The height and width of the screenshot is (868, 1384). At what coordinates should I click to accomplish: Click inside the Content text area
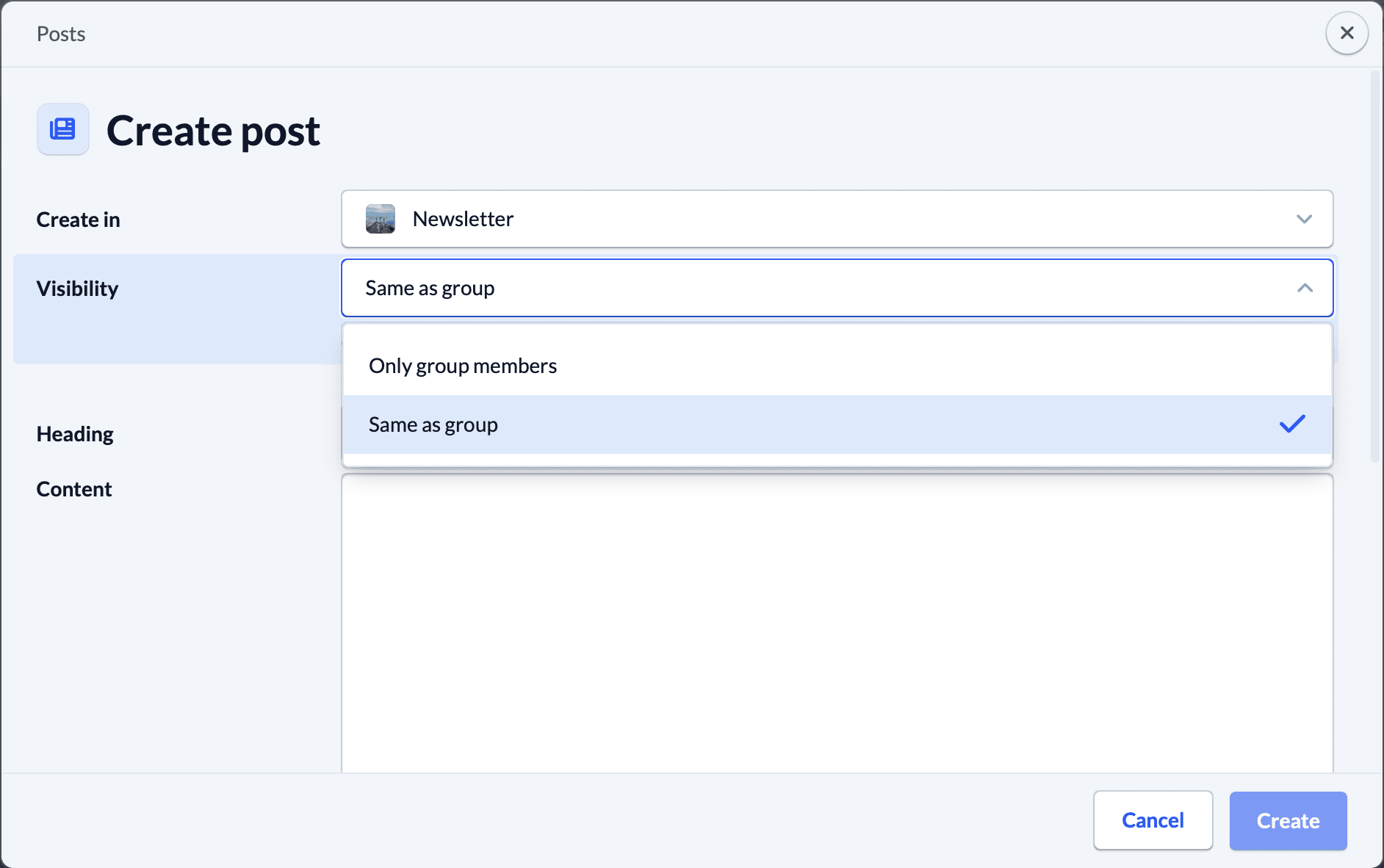(836, 624)
